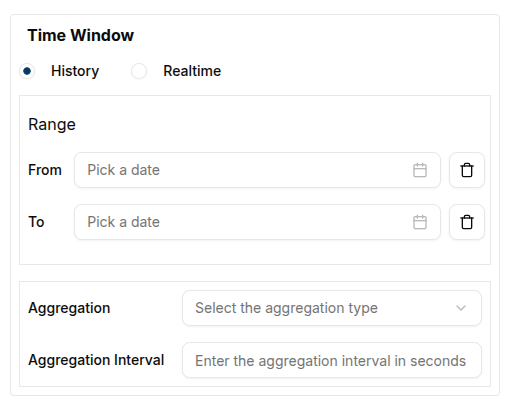This screenshot has height=411, width=518.
Task: Expand the Aggregation dropdown chevron
Action: [461, 308]
